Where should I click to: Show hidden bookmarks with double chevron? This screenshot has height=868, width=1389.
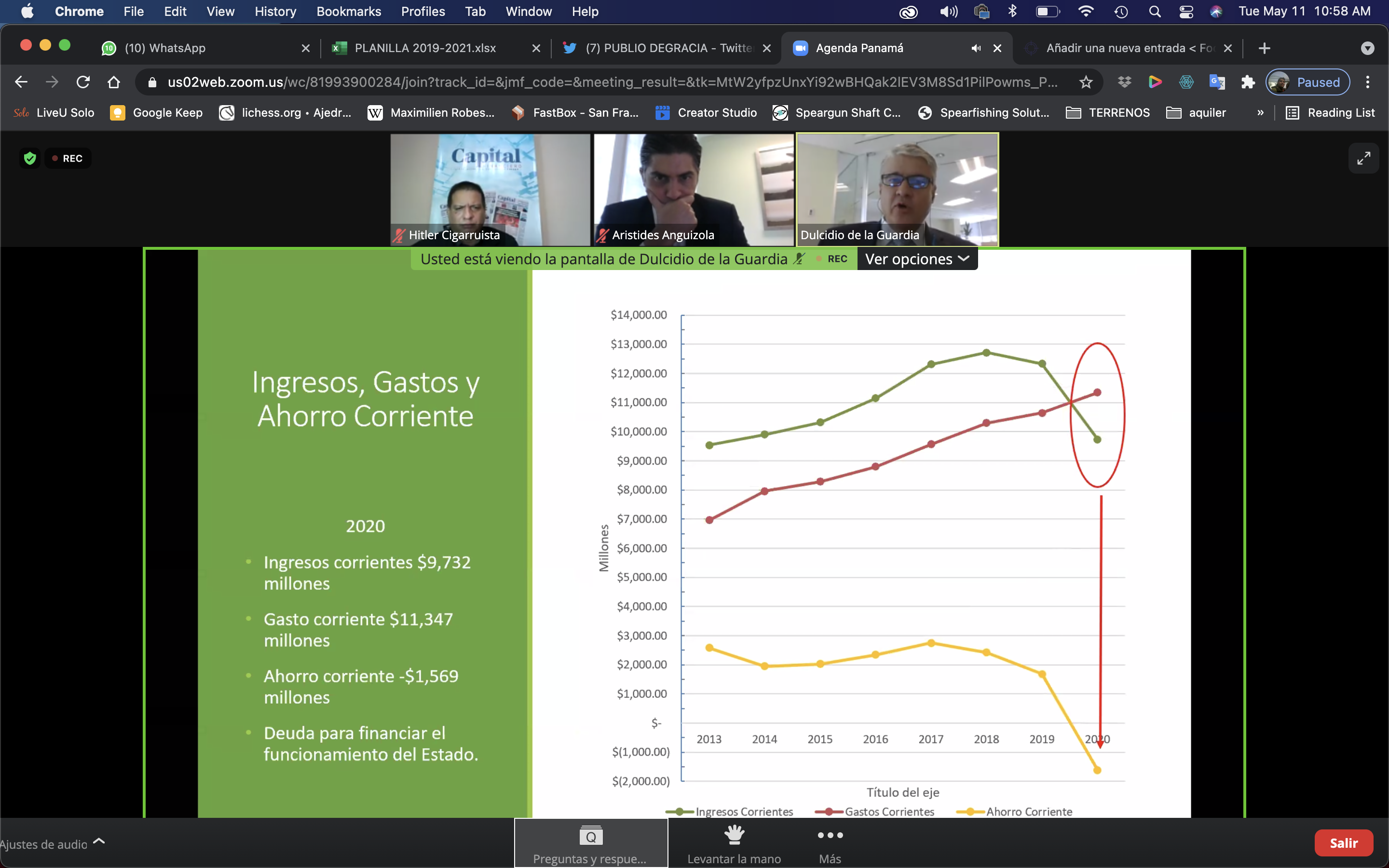(x=1260, y=112)
